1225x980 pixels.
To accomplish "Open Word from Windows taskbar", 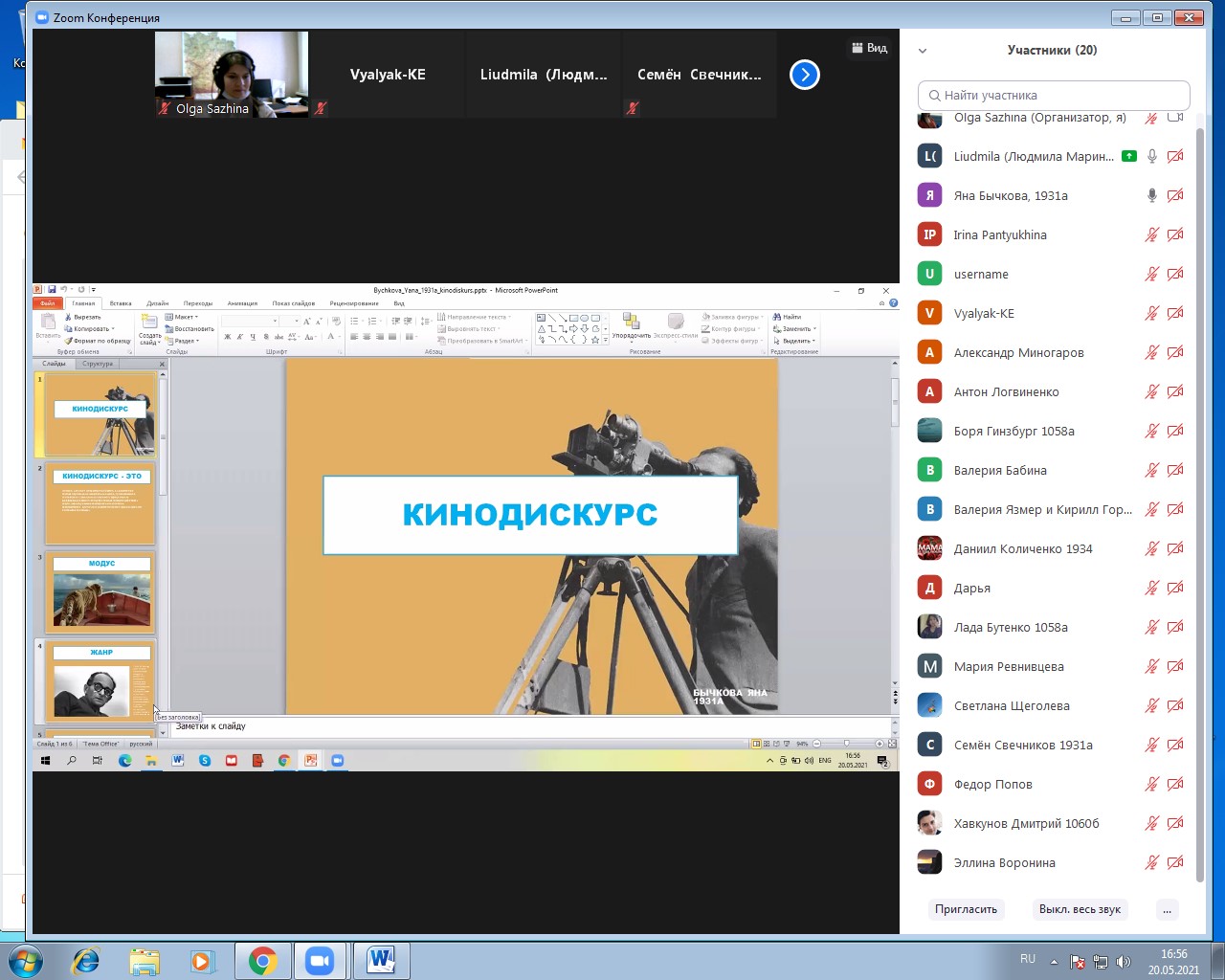I will [381, 961].
